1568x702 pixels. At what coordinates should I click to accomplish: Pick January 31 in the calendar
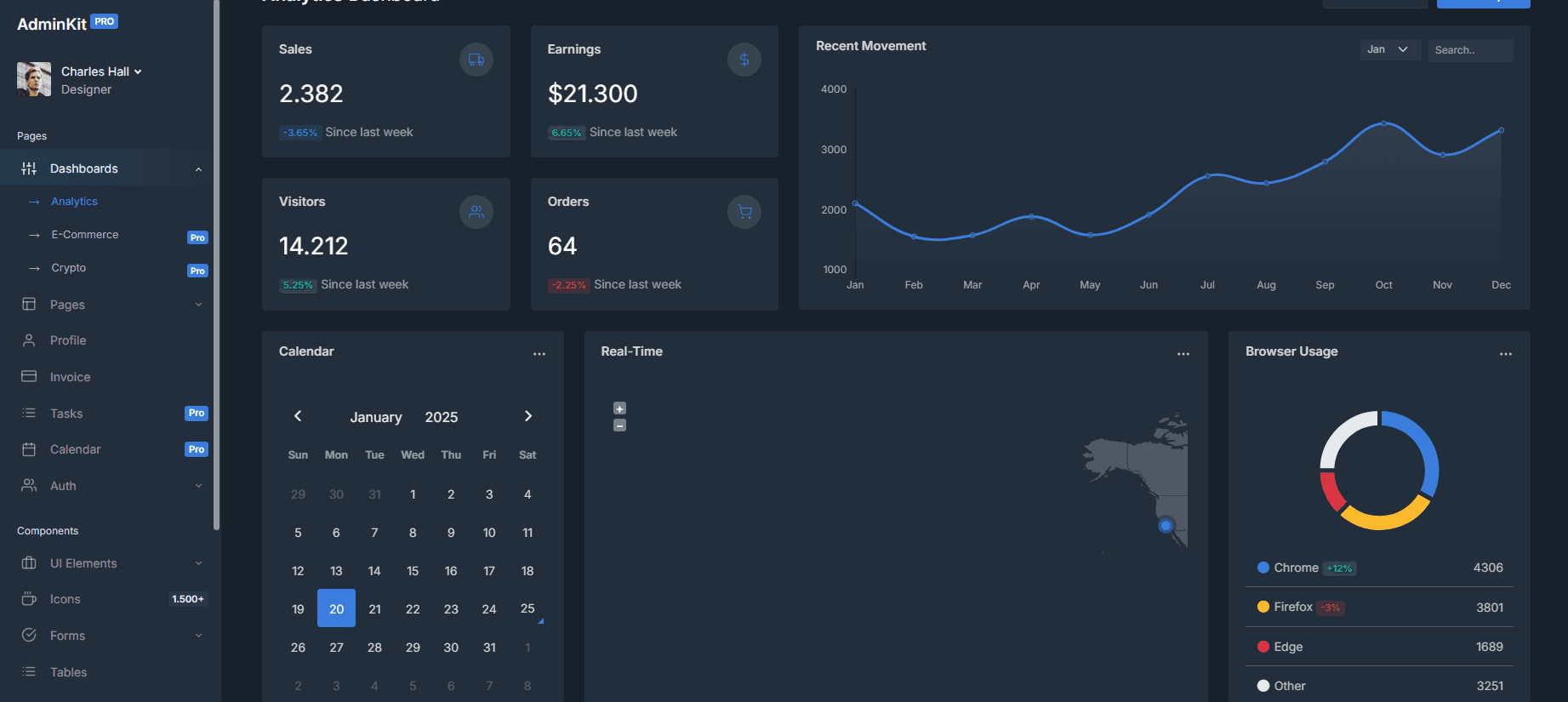pyautogui.click(x=489, y=648)
